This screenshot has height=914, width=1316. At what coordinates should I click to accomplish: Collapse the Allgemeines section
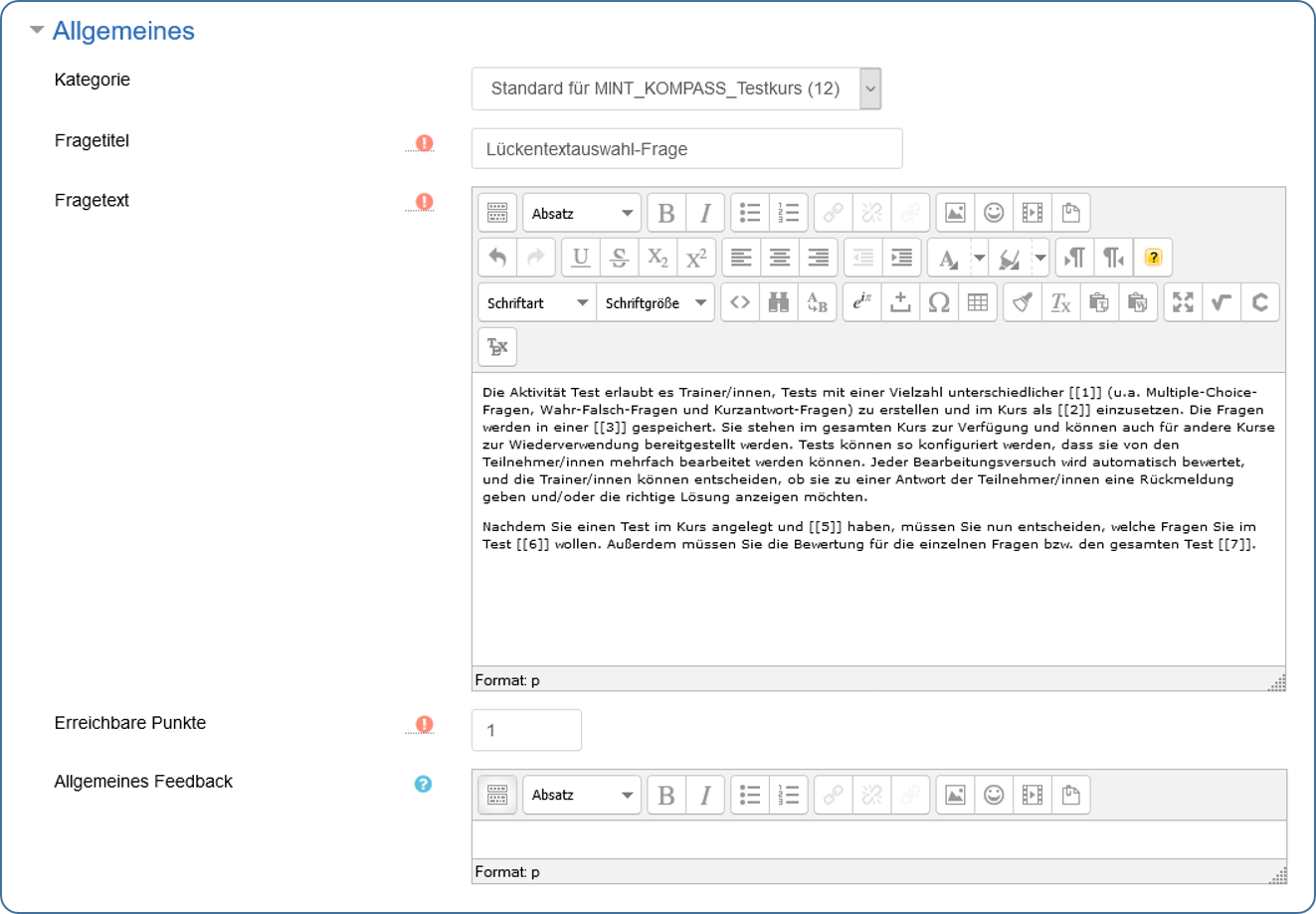point(37,31)
